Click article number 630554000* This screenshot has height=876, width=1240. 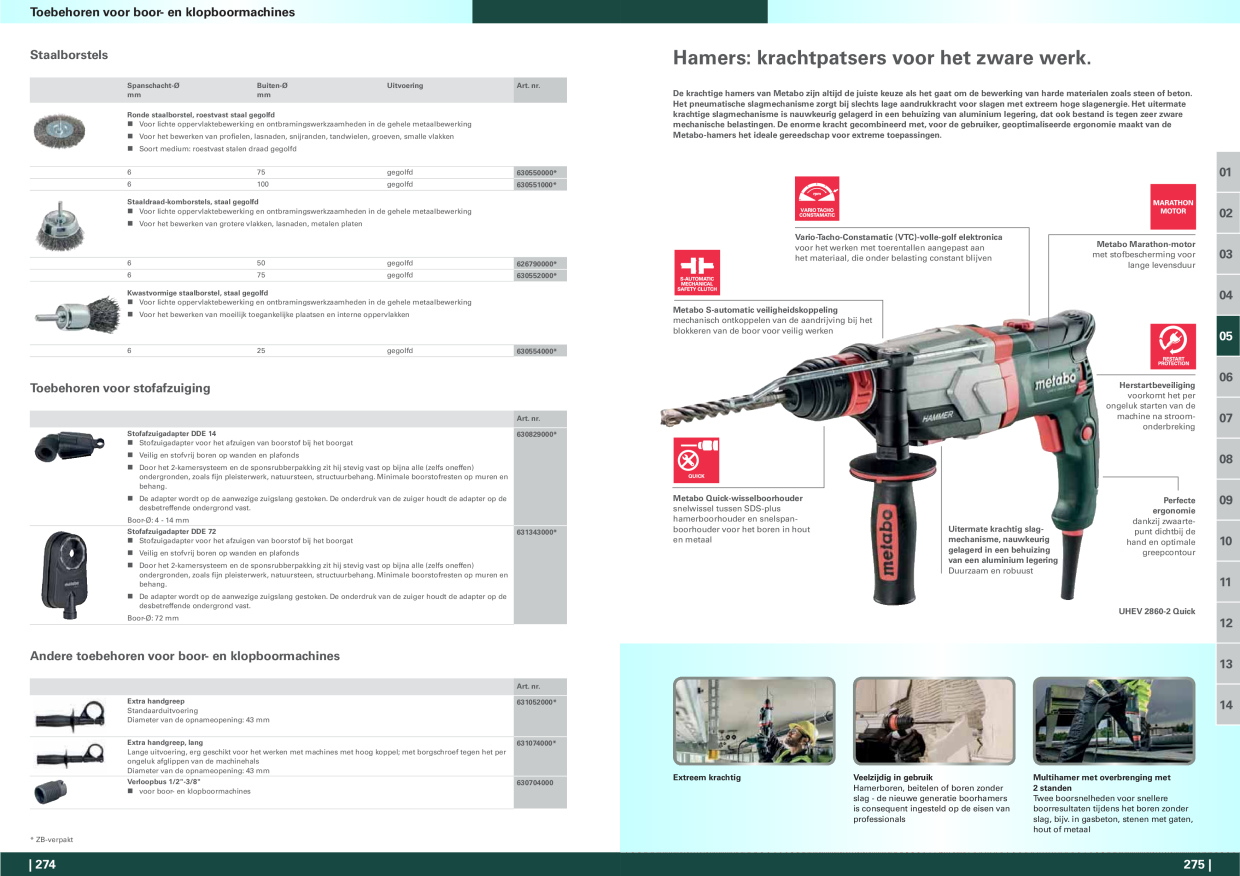tap(536, 351)
